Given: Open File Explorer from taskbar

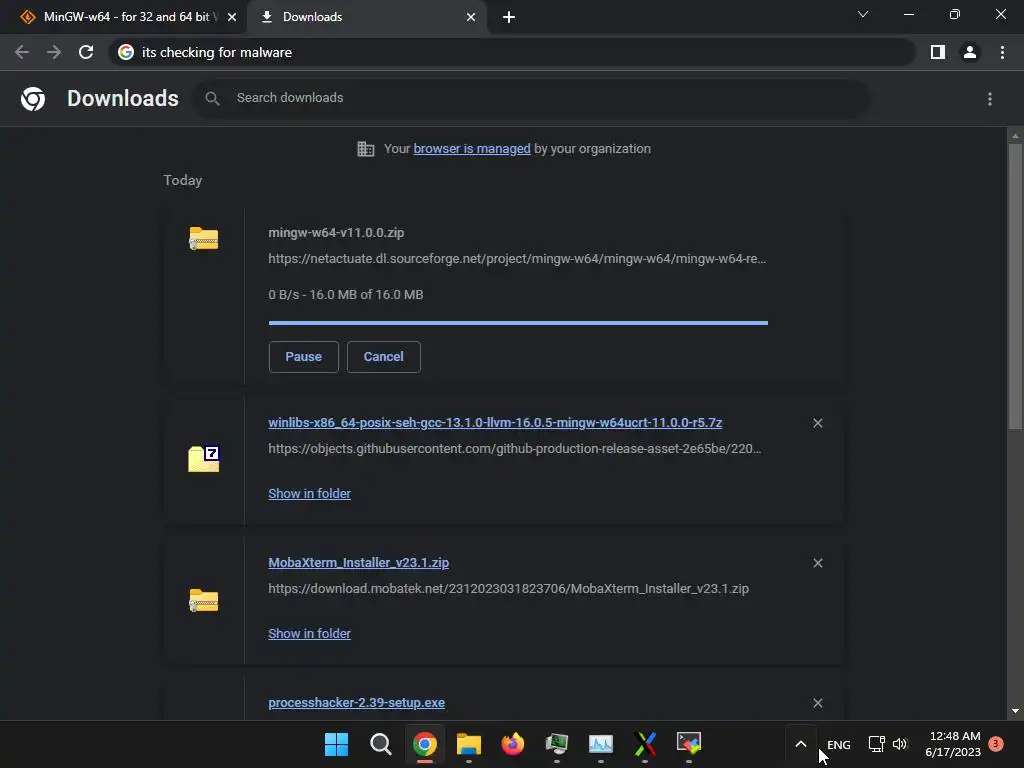Looking at the screenshot, I should 469,744.
